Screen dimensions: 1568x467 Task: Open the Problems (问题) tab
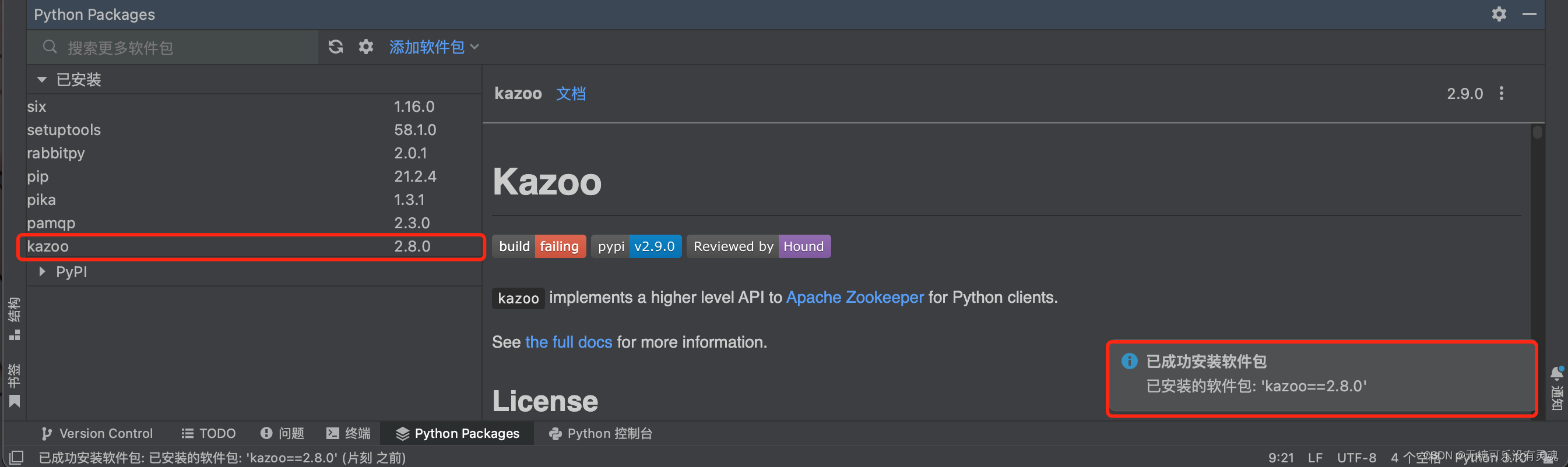click(283, 434)
